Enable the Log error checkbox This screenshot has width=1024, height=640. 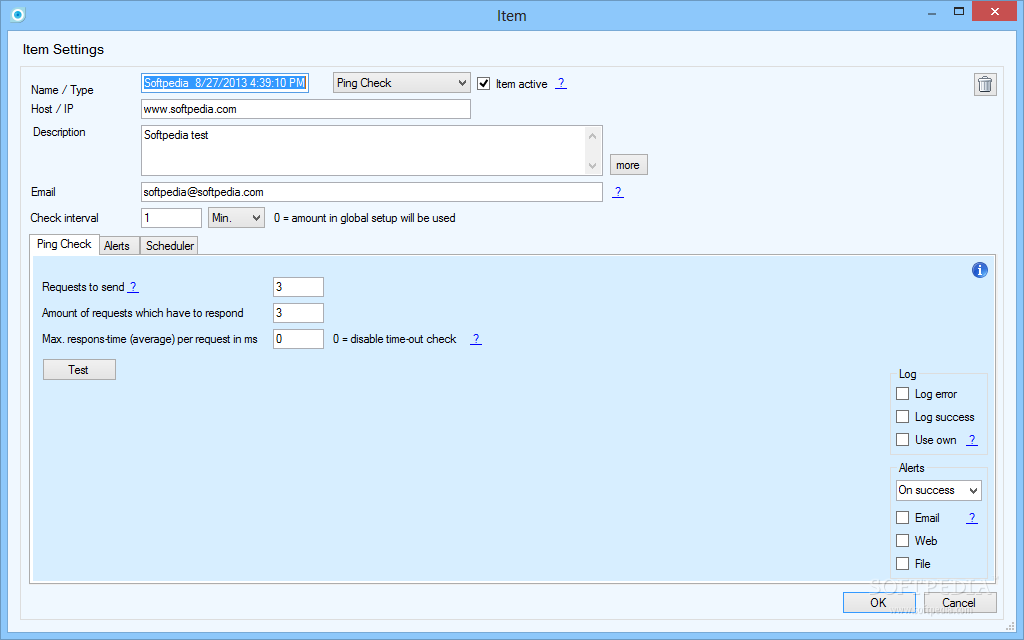coord(903,394)
